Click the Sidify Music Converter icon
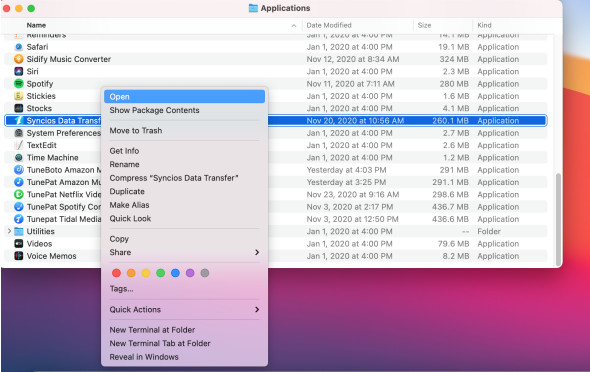590x372 pixels. point(18,59)
